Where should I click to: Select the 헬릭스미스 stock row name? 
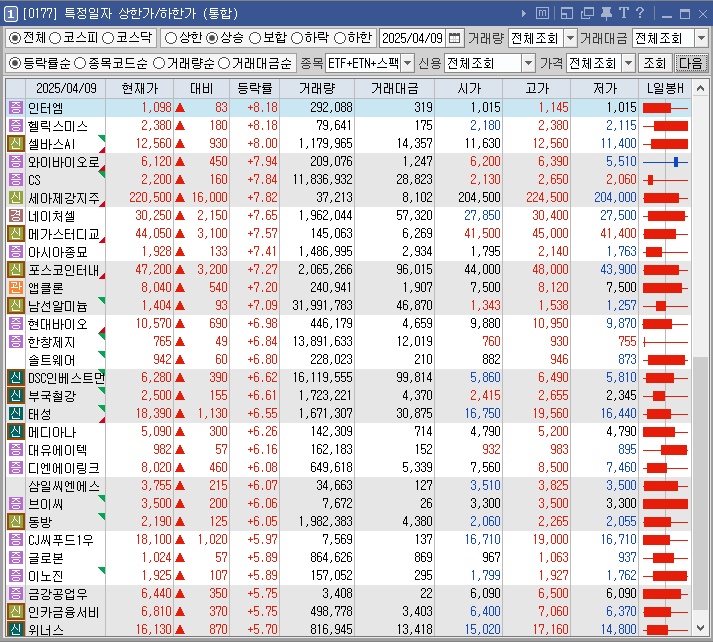pyautogui.click(x=58, y=126)
